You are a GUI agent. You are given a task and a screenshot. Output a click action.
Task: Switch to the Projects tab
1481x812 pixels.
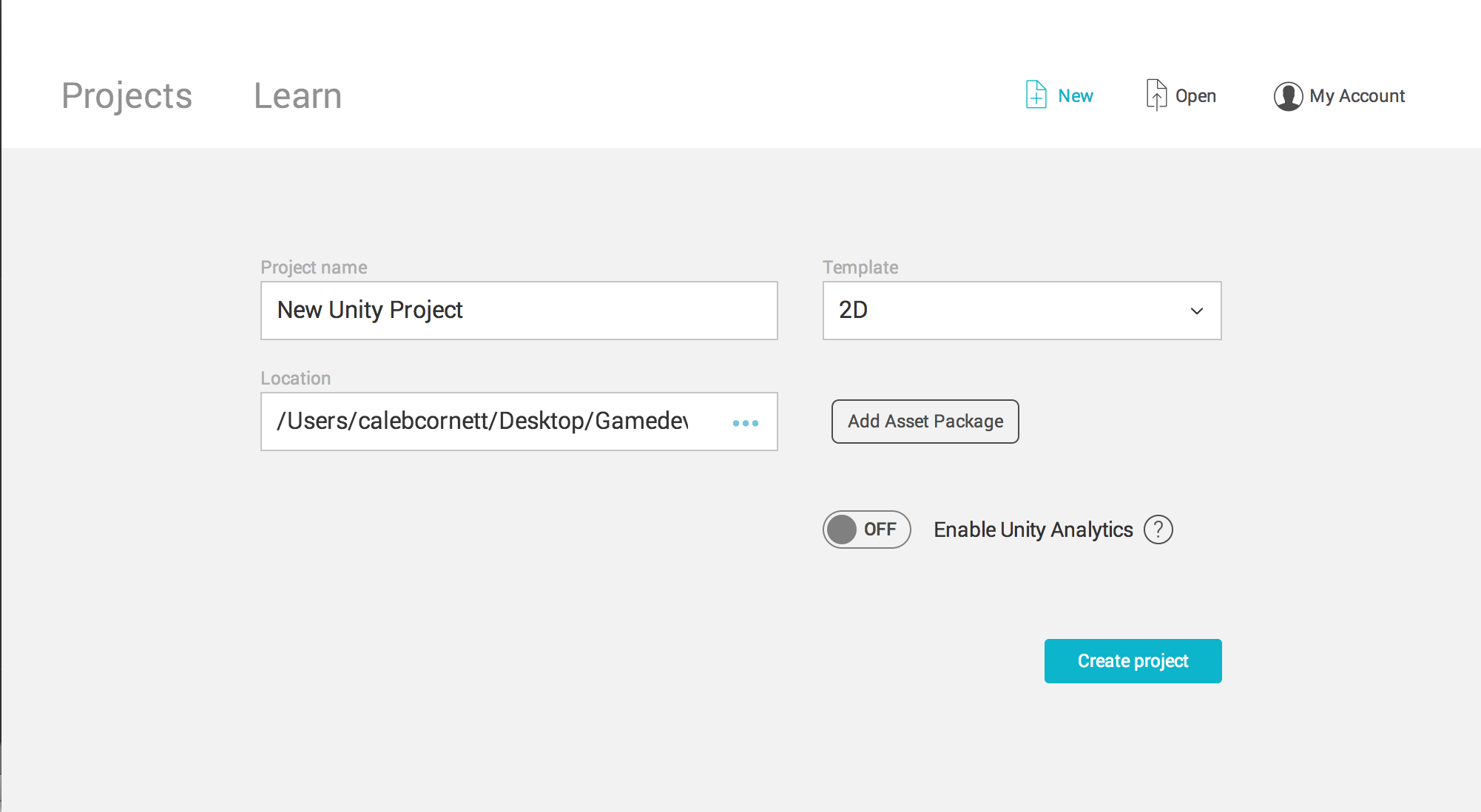click(x=126, y=95)
